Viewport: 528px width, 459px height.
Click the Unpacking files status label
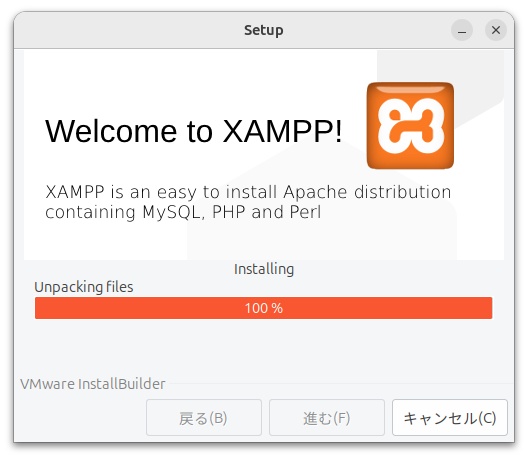[x=84, y=287]
